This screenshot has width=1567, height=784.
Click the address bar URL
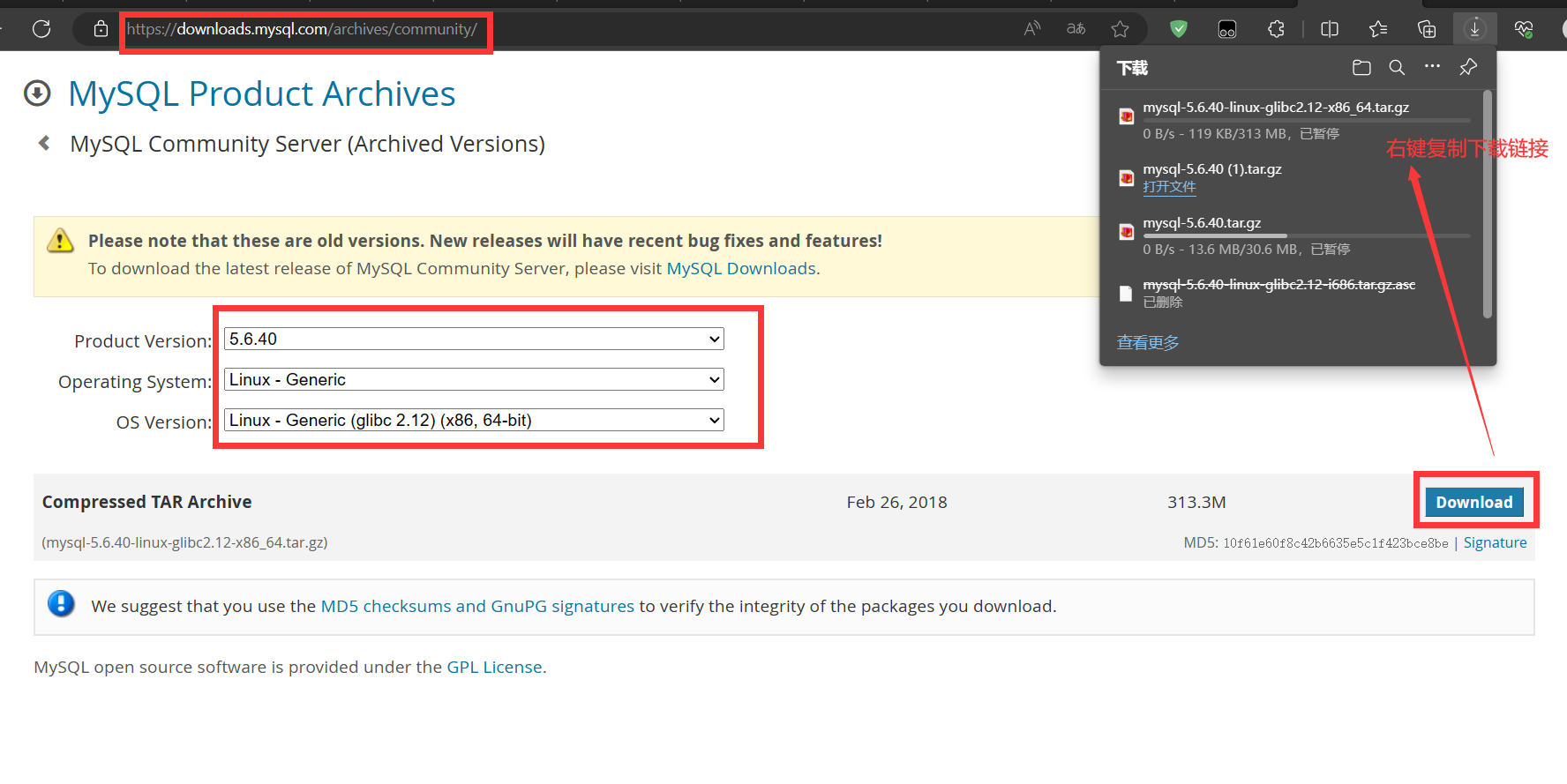point(302,29)
